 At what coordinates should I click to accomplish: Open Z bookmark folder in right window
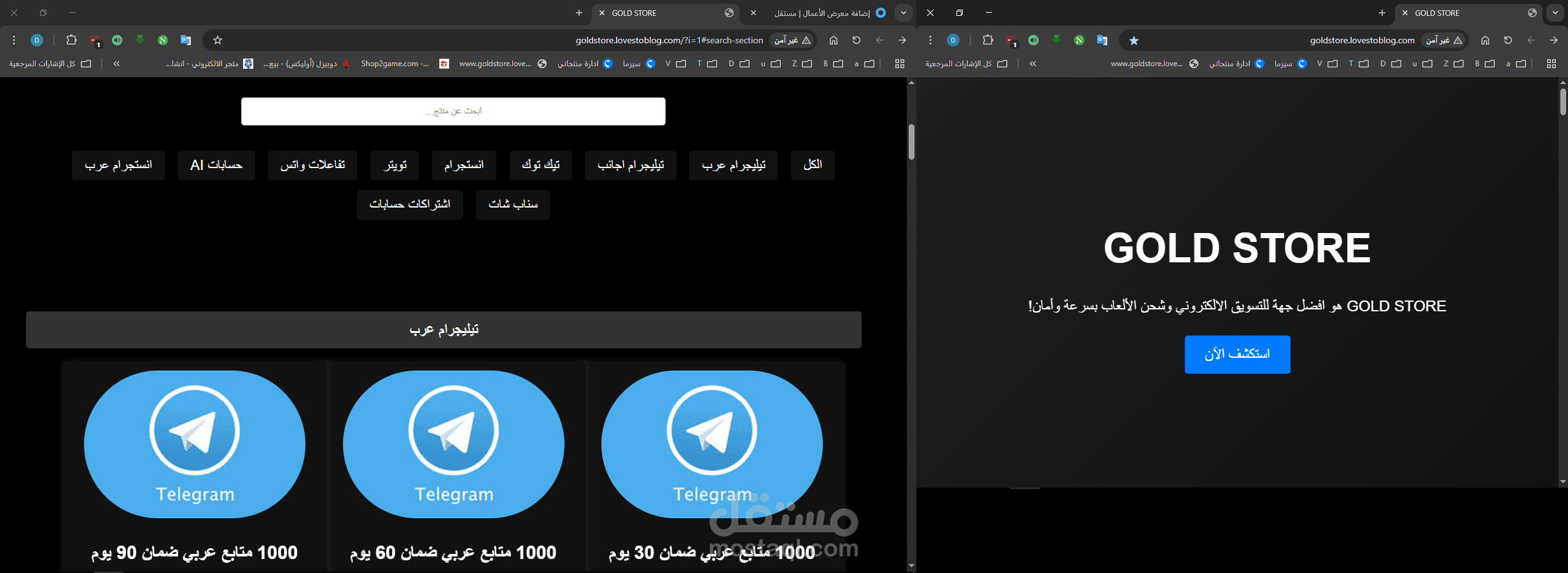1454,64
